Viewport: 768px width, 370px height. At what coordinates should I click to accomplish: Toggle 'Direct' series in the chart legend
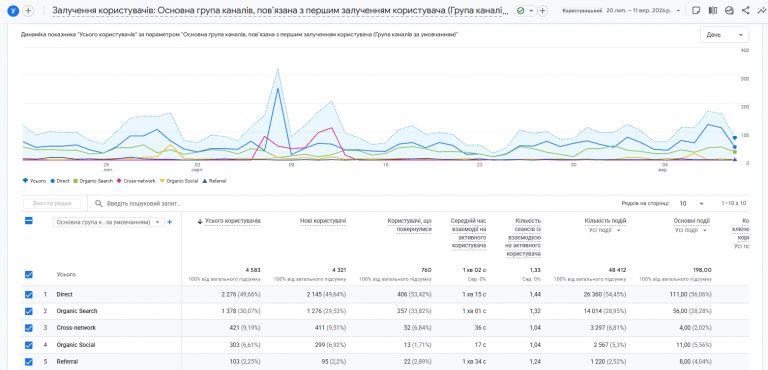[60, 181]
